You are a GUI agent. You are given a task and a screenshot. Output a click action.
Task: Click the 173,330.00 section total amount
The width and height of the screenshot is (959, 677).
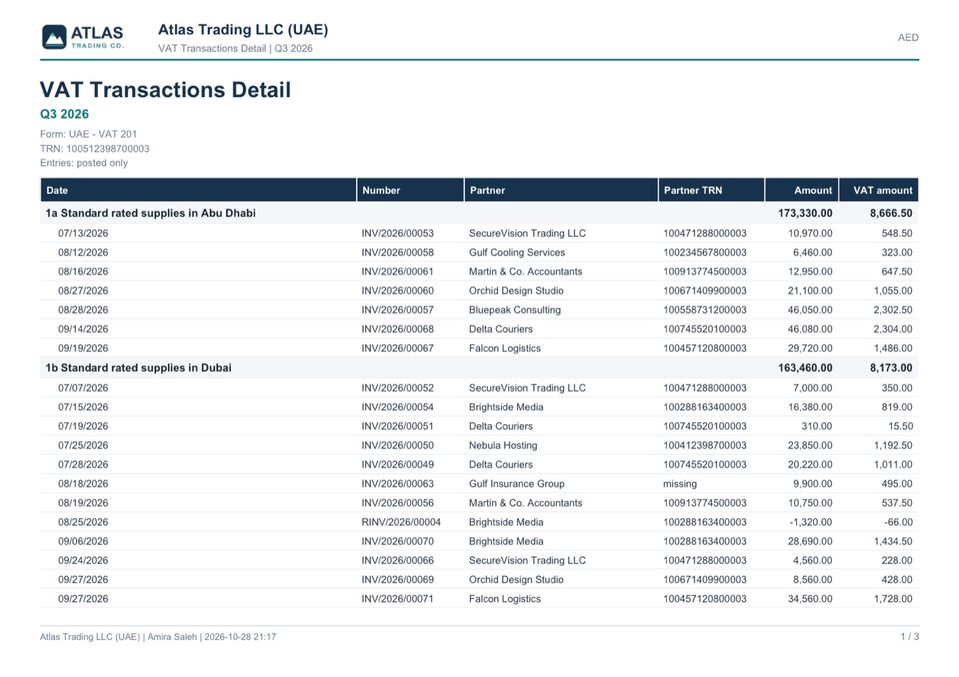tap(805, 213)
